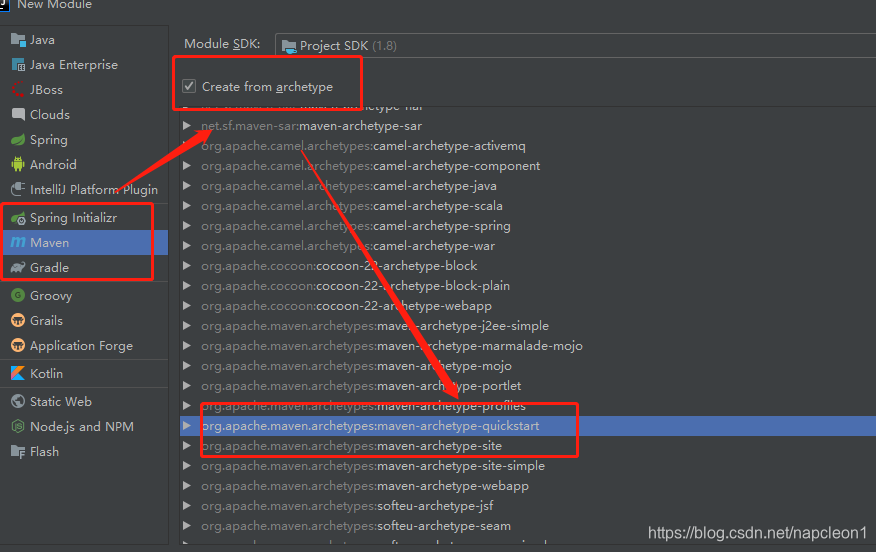Select the Clouds icon
The width and height of the screenshot is (876, 552).
click(18, 115)
